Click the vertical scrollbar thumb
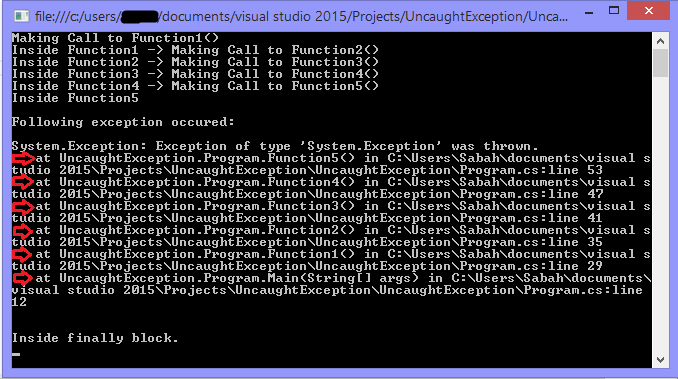678x379 pixels. (660, 63)
